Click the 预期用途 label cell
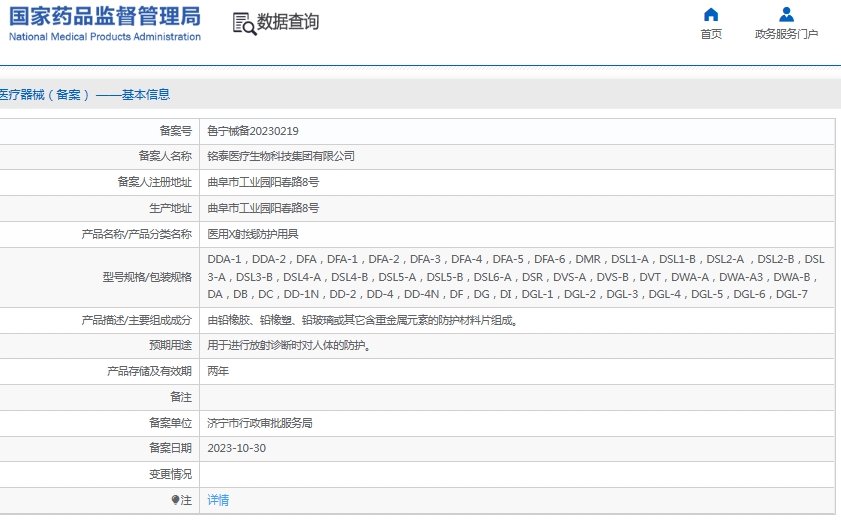The width and height of the screenshot is (841, 520). point(100,345)
